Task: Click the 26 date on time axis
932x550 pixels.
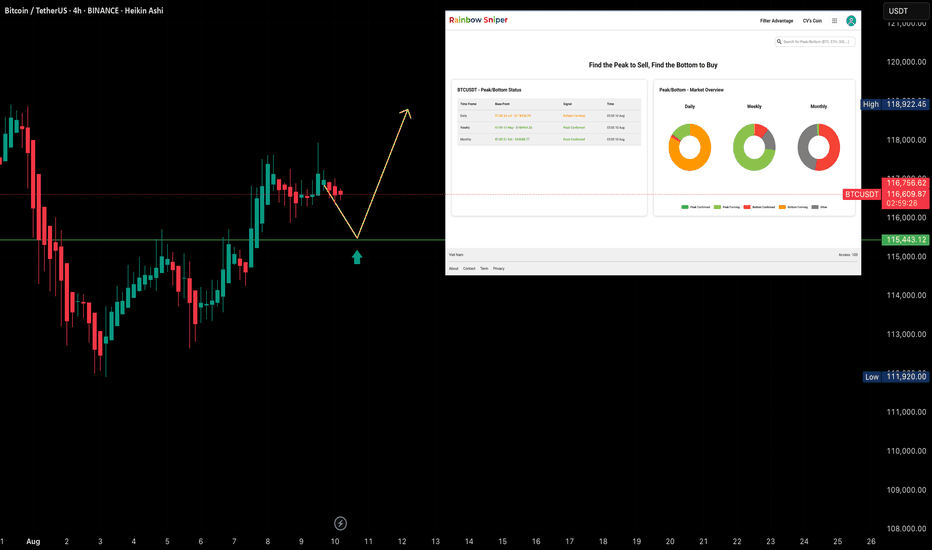Action: (871, 541)
